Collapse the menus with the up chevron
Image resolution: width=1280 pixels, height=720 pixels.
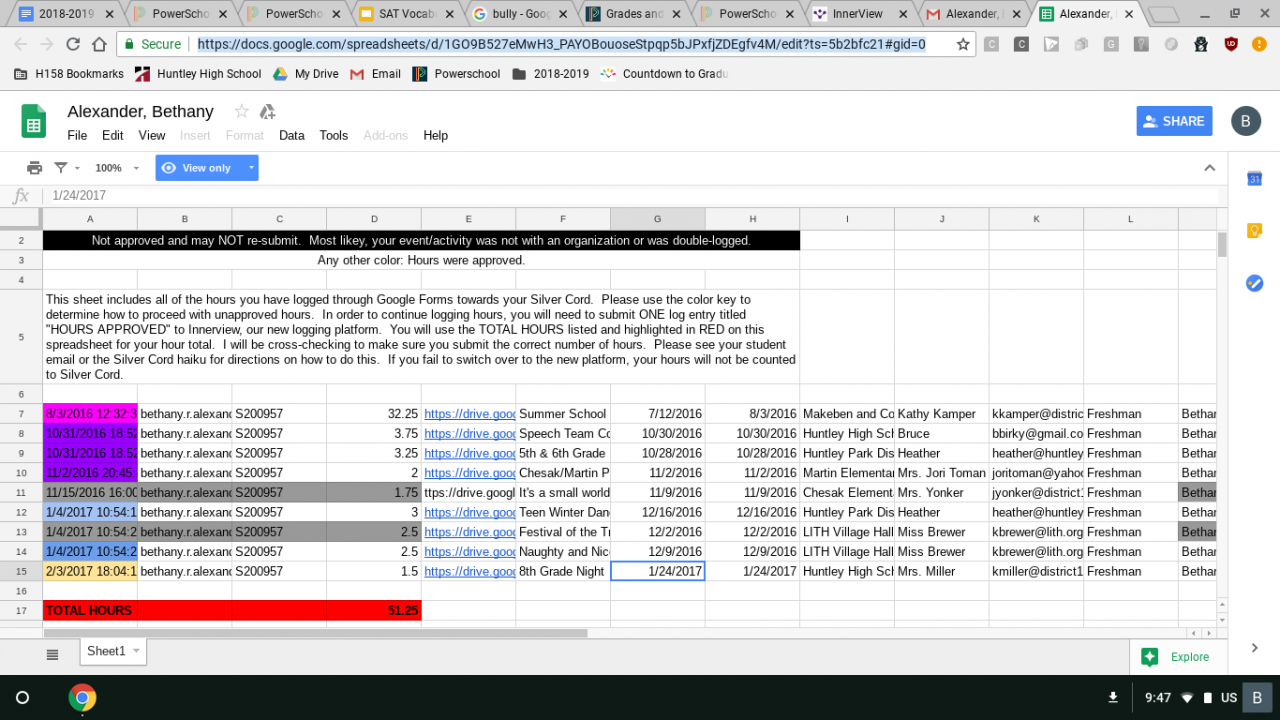click(x=1209, y=168)
